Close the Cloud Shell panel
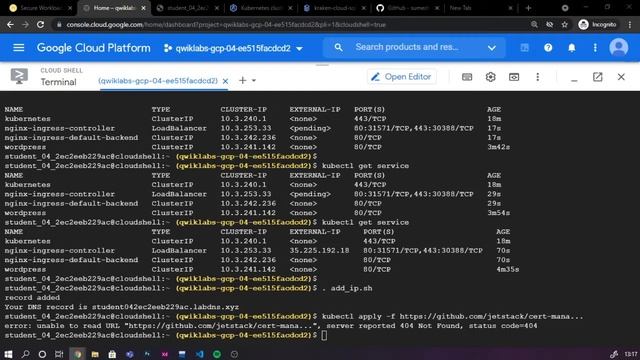Viewport: 640px width, 360px height. (x=621, y=77)
